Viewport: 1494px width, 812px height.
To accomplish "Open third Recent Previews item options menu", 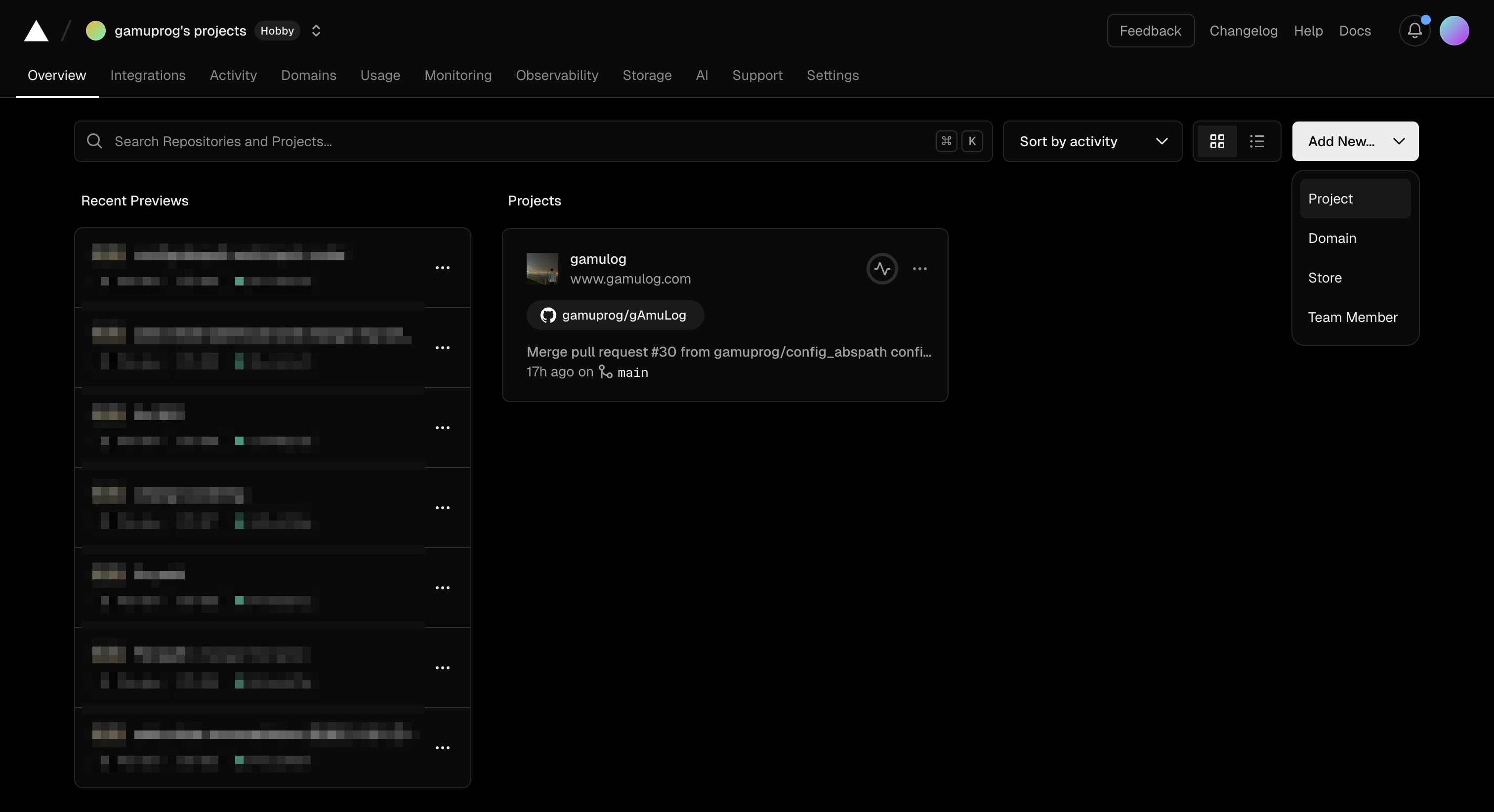I will (x=443, y=427).
